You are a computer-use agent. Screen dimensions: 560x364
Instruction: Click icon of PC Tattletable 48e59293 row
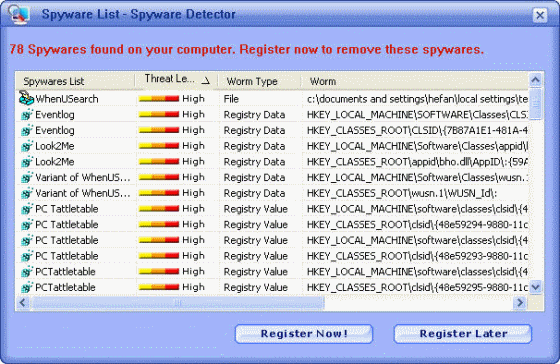27,256
